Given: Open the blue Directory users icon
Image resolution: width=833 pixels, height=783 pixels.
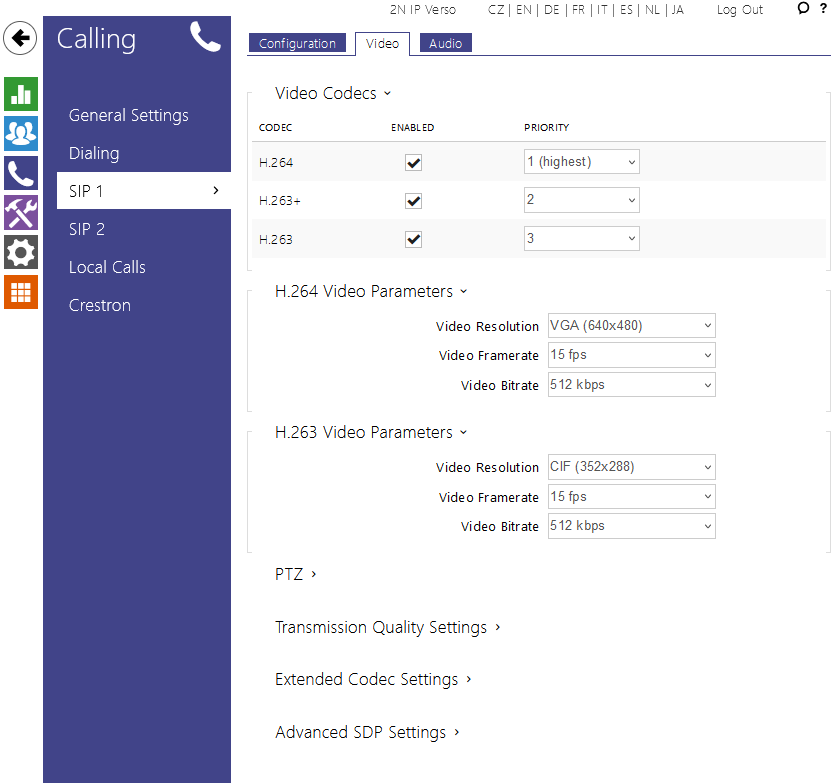Looking at the screenshot, I should tap(20, 133).
